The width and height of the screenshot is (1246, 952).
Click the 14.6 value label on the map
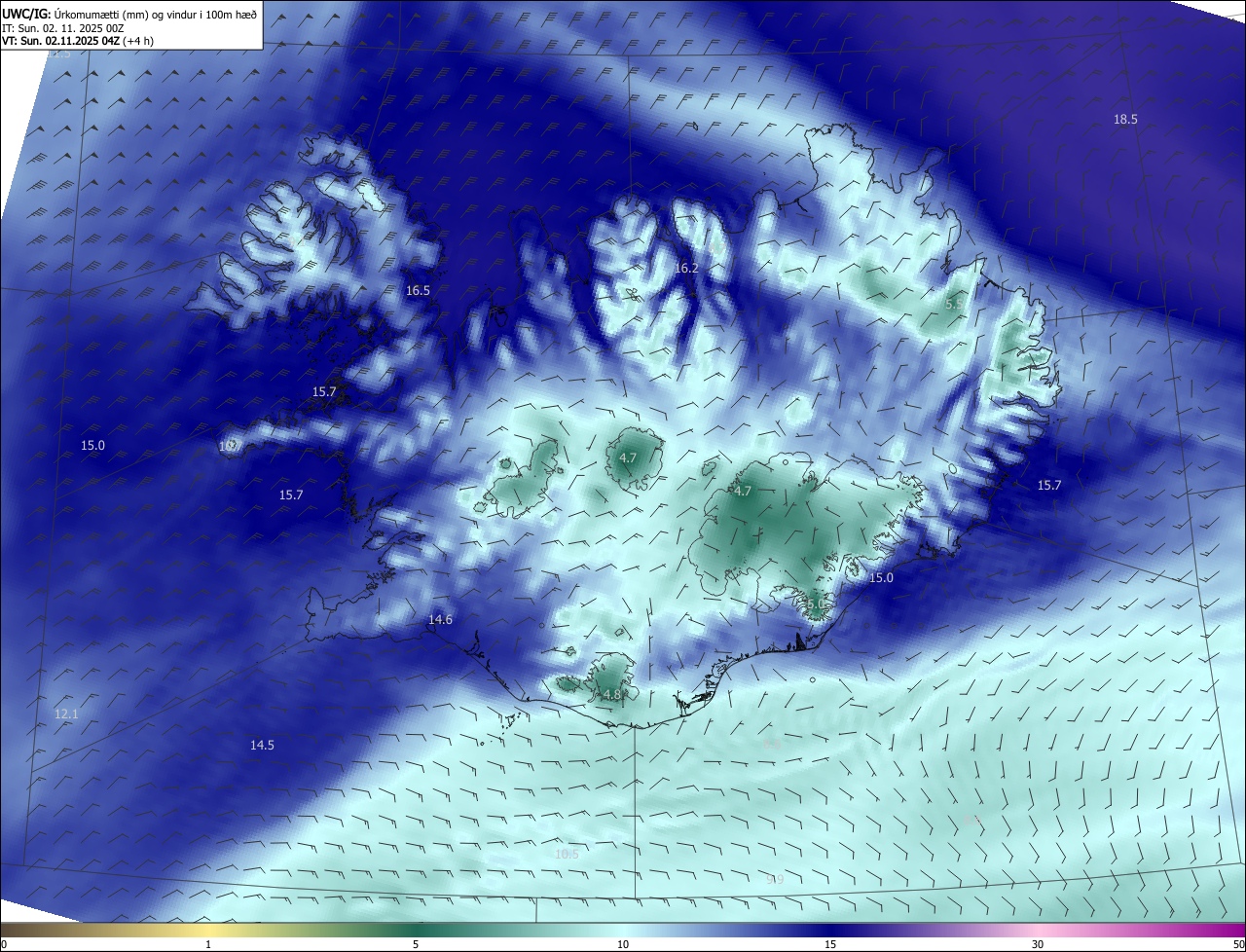440,620
